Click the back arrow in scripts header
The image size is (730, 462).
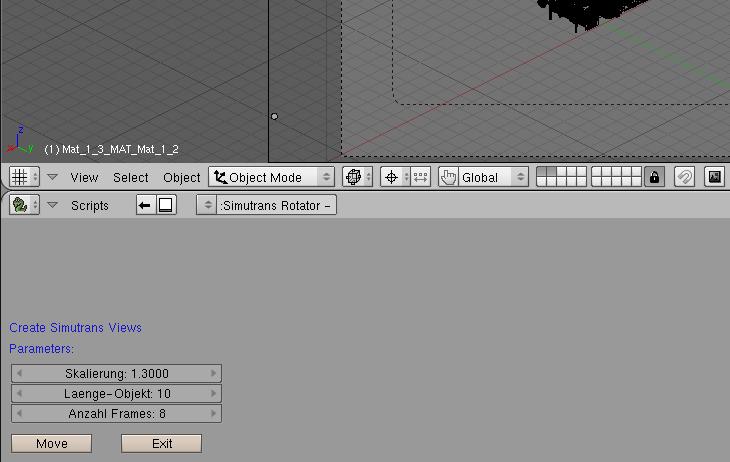(145, 205)
